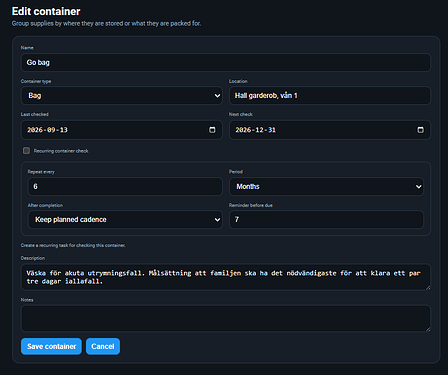
Task: Open the Last checked calendar picker icon
Action: (x=212, y=130)
